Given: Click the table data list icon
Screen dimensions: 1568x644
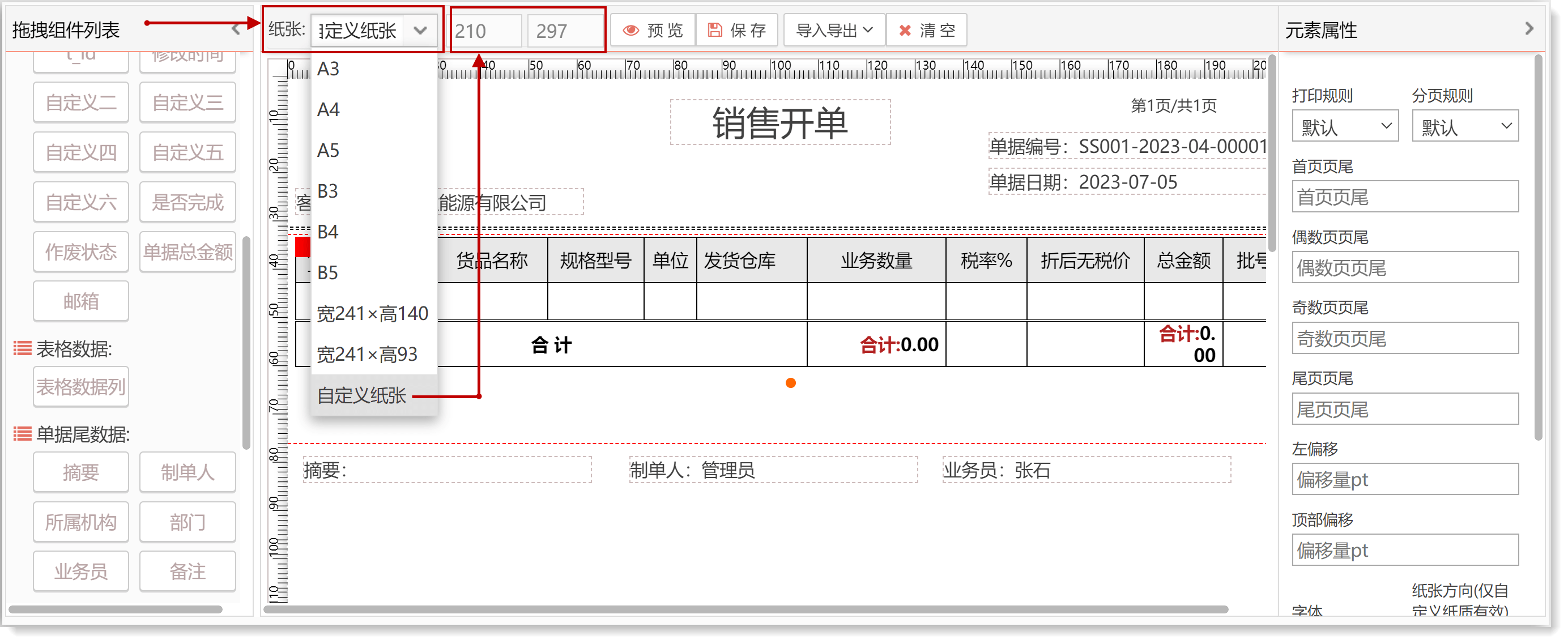Looking at the screenshot, I should point(23,349).
